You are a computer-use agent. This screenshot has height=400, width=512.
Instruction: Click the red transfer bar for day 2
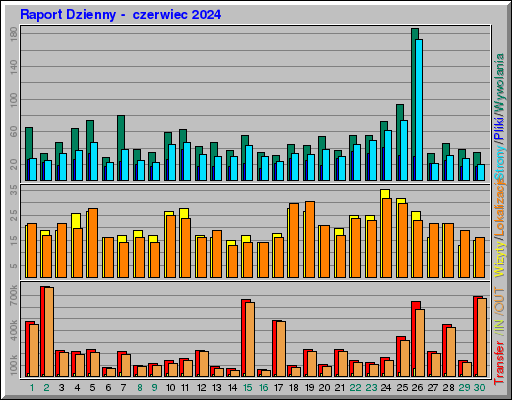pyautogui.click(x=42, y=331)
